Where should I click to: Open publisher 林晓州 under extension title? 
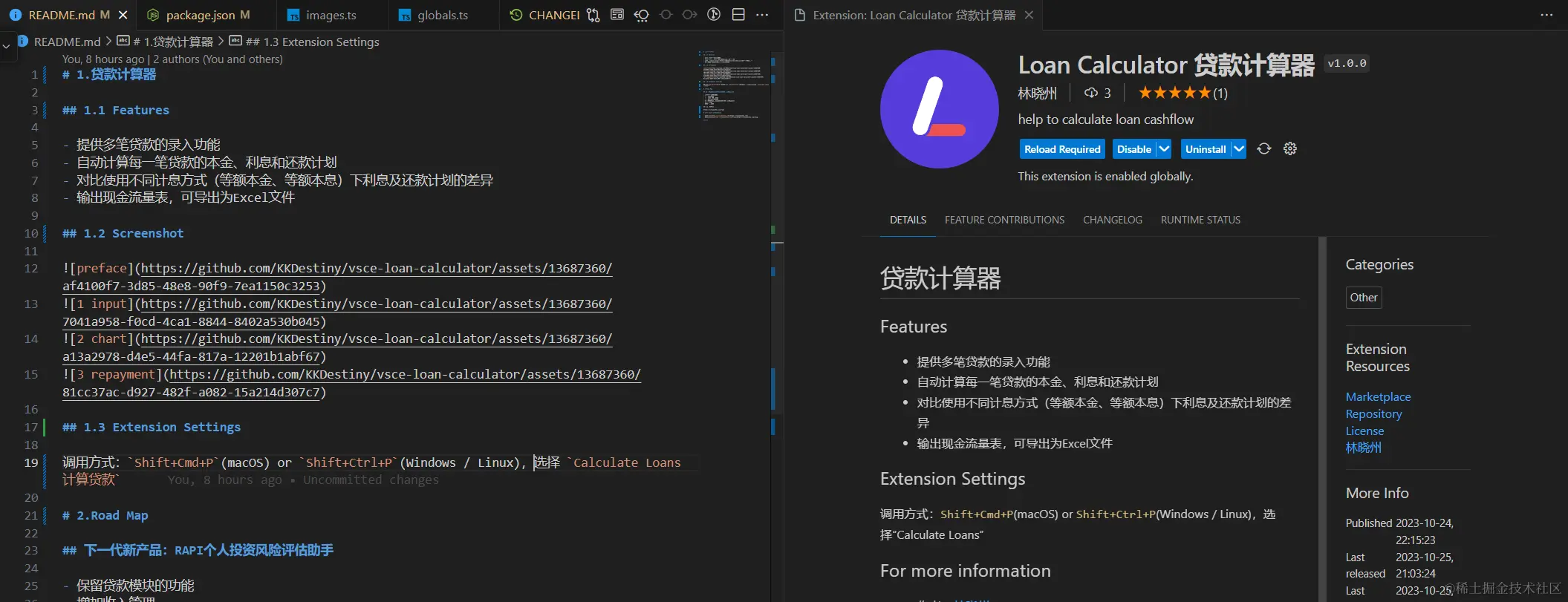pyautogui.click(x=1037, y=93)
